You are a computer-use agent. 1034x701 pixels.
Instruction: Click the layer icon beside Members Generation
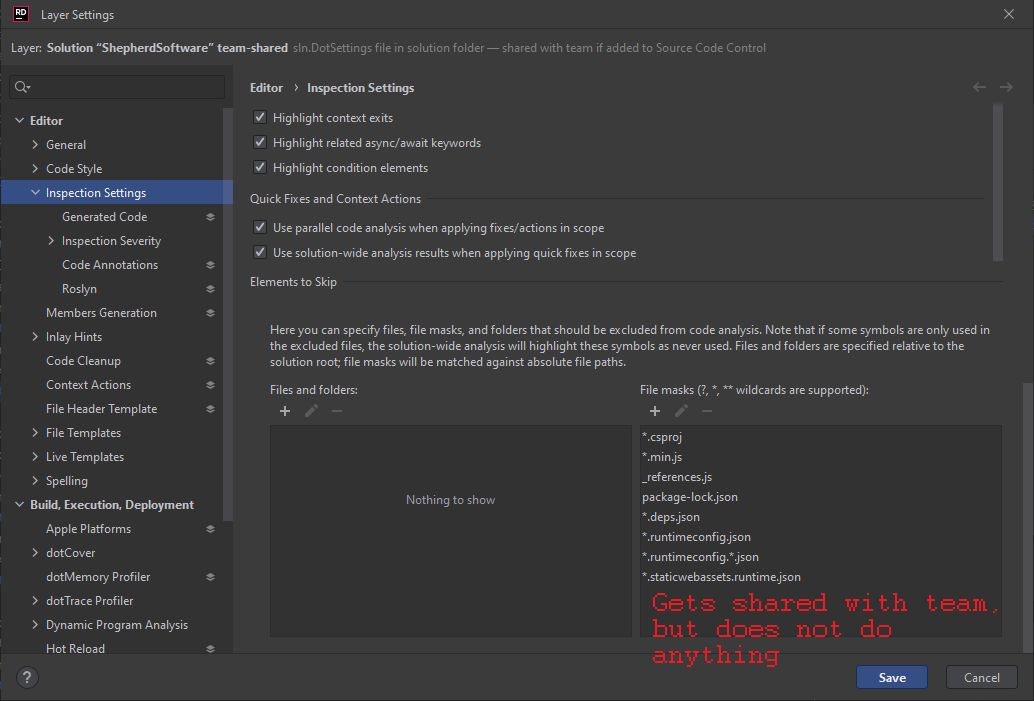pyautogui.click(x=210, y=313)
